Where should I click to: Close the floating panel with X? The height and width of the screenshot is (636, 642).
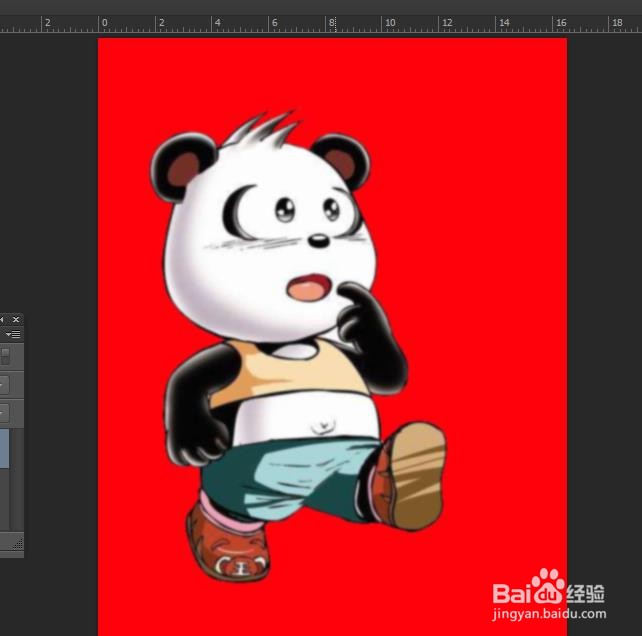[x=16, y=319]
